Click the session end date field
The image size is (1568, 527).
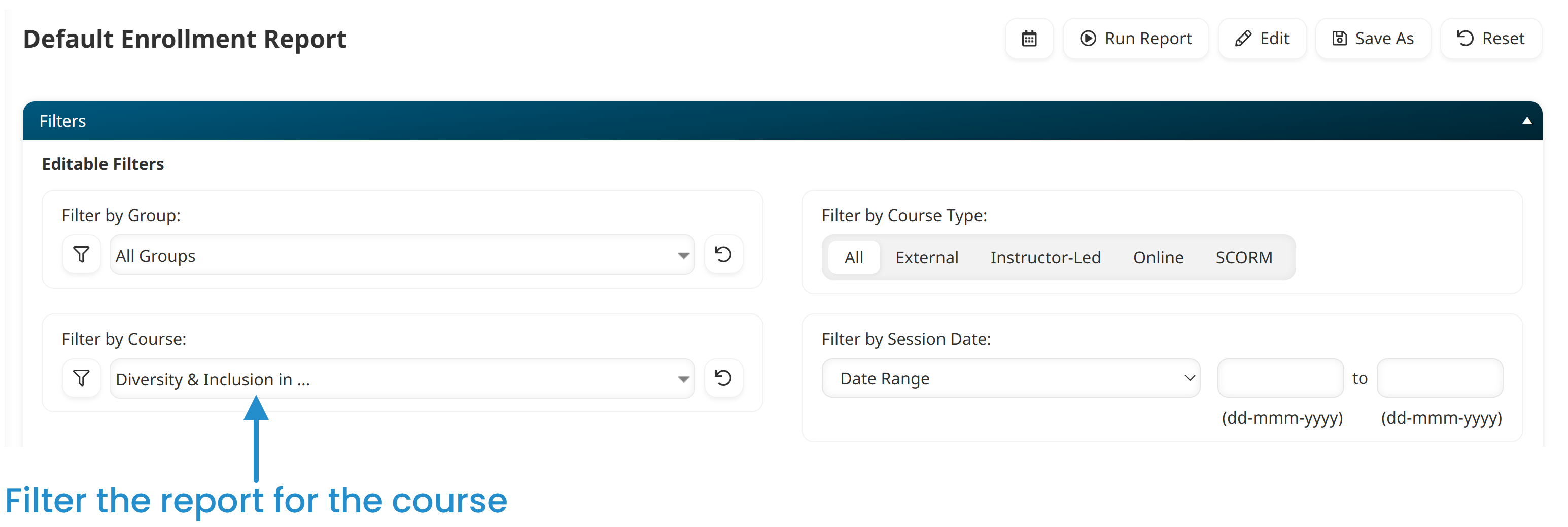pos(1440,378)
